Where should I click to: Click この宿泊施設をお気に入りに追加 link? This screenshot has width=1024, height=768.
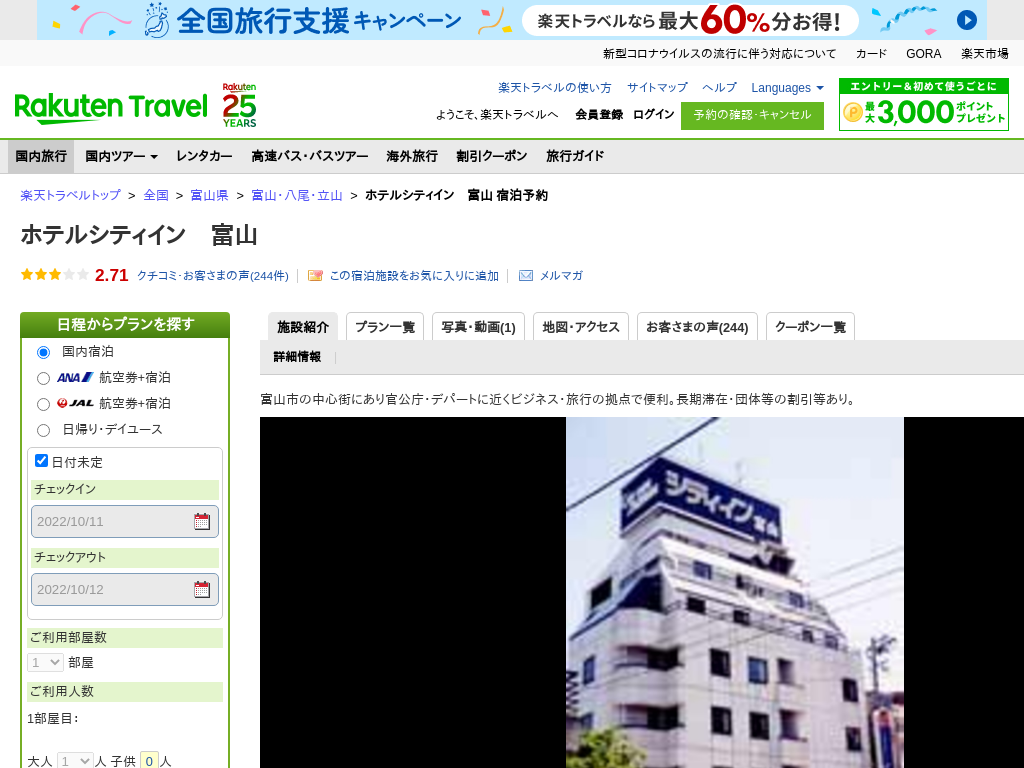[x=414, y=276]
